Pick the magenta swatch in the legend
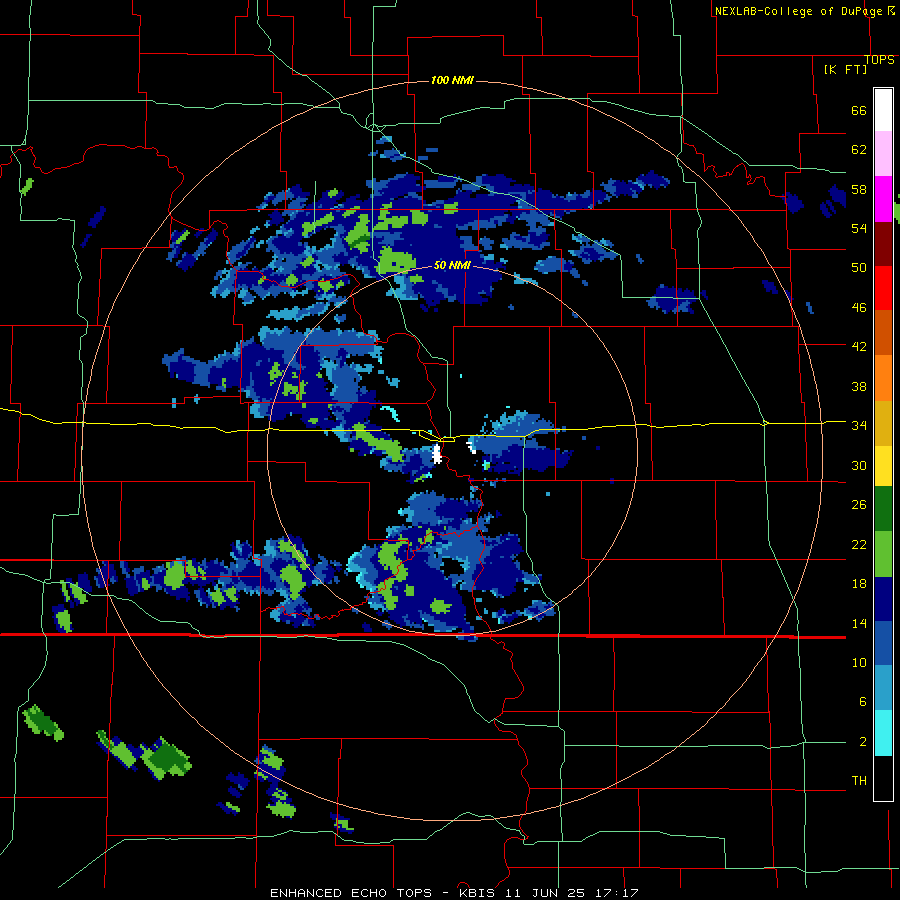The image size is (900, 900). 883,199
